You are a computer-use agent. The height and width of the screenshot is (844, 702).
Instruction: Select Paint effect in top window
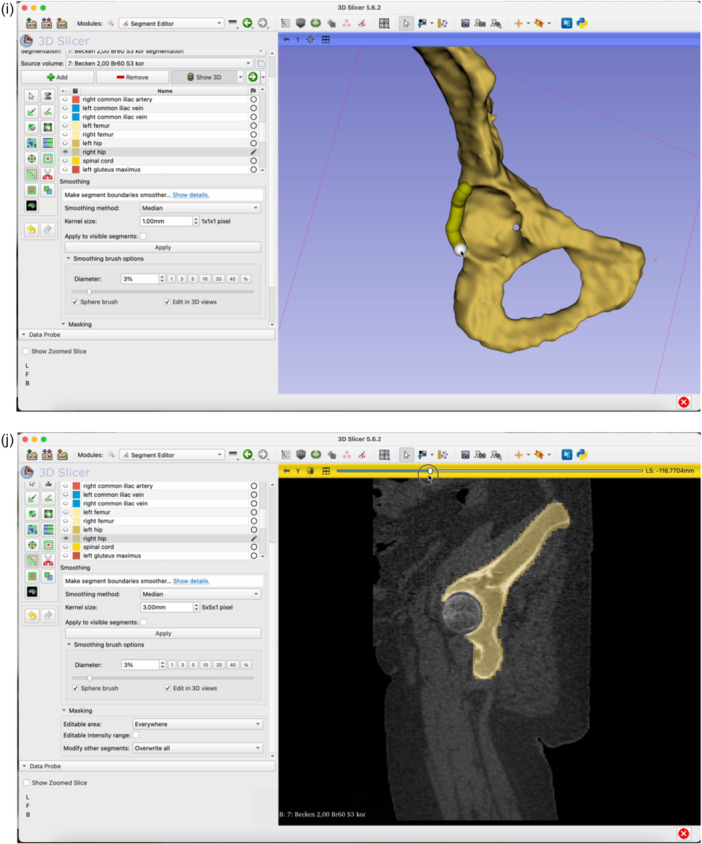(32, 112)
